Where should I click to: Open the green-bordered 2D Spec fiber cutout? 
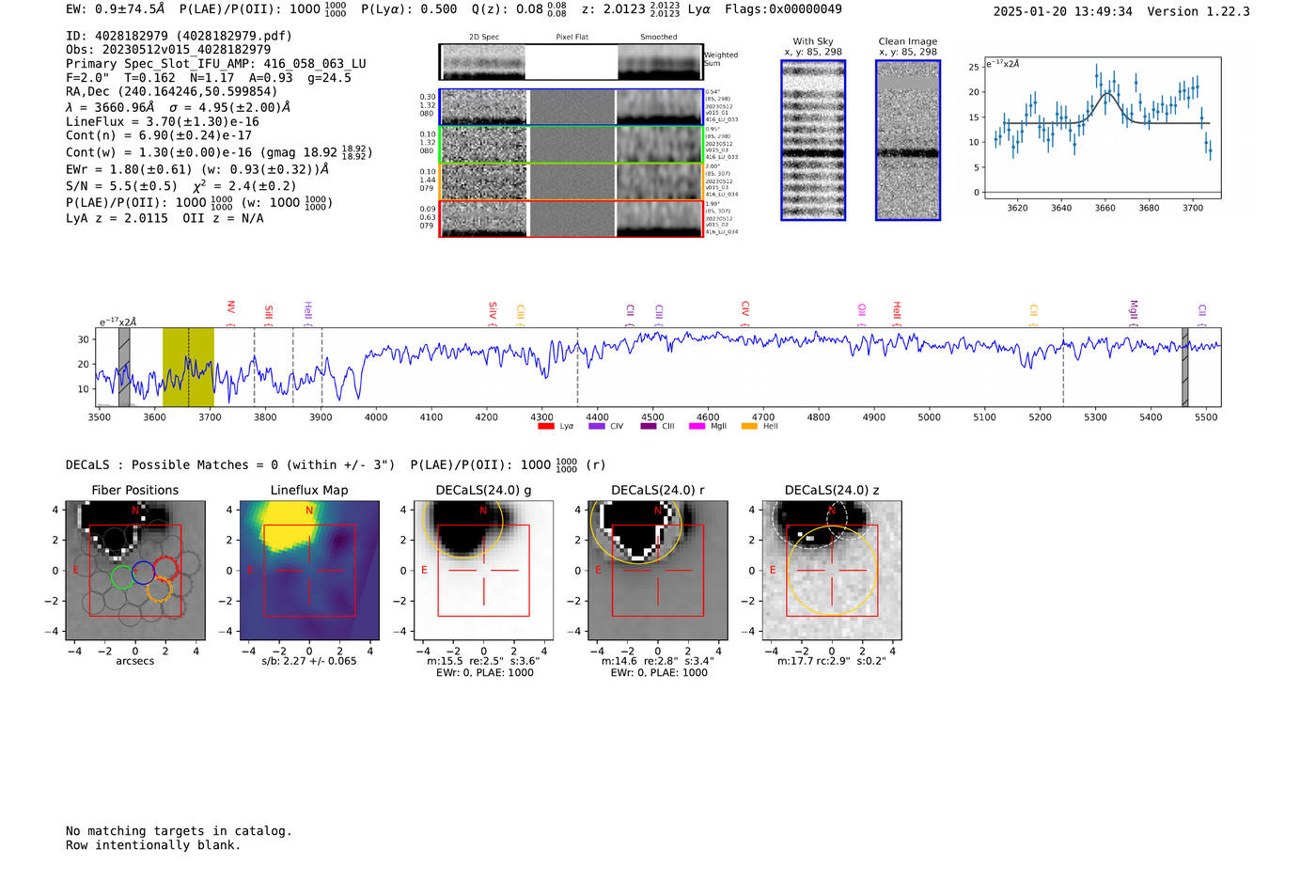click(x=483, y=145)
